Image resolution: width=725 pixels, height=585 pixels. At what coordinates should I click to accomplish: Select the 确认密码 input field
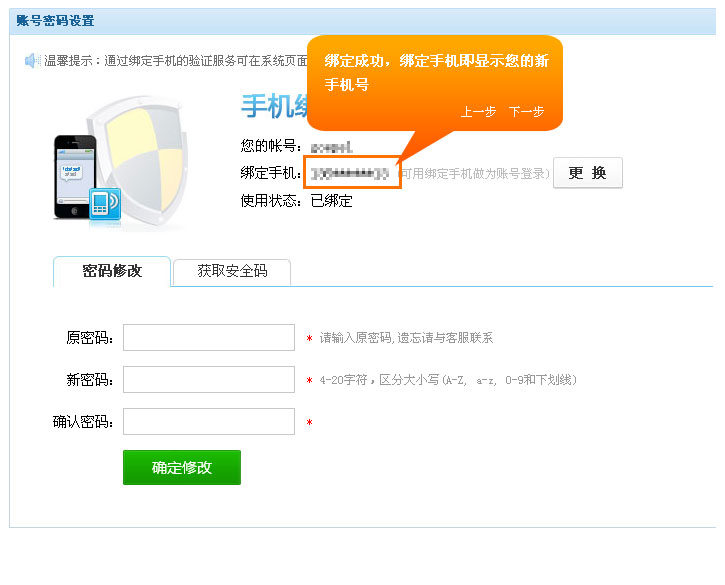pos(208,422)
